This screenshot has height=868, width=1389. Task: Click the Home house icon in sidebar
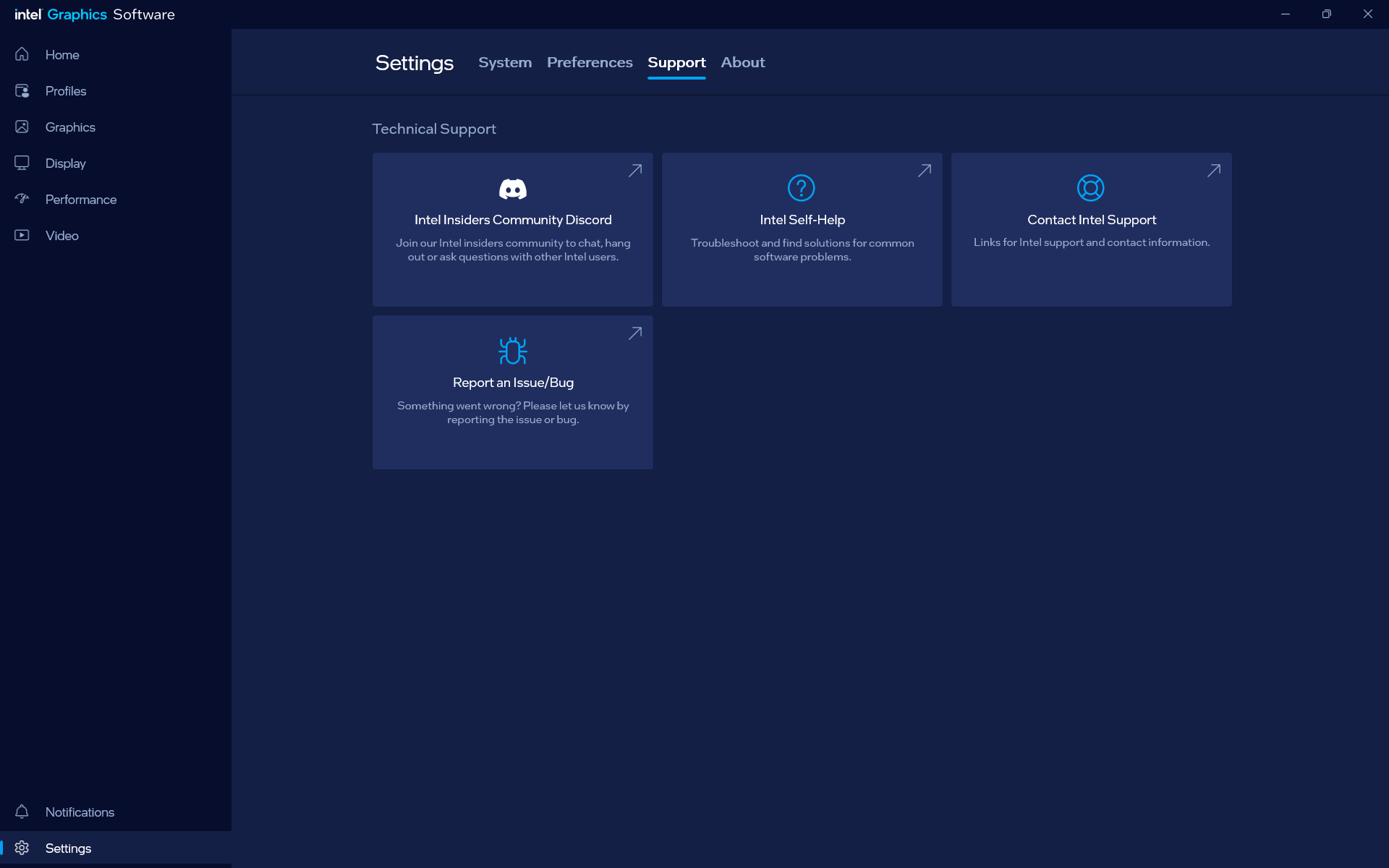pyautogui.click(x=22, y=54)
